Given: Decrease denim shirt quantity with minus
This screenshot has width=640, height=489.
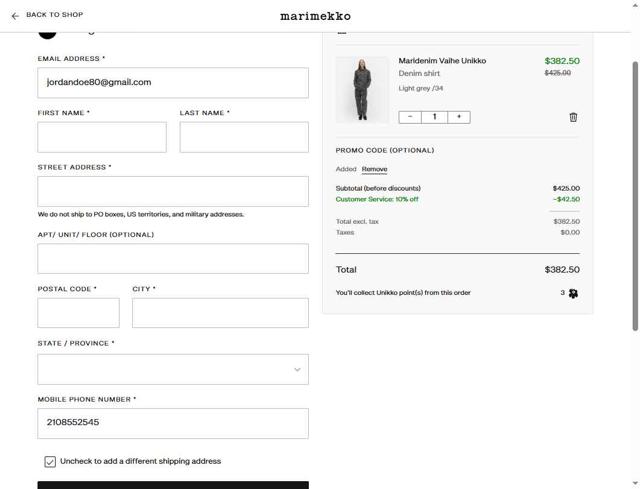Looking at the screenshot, I should tap(410, 117).
